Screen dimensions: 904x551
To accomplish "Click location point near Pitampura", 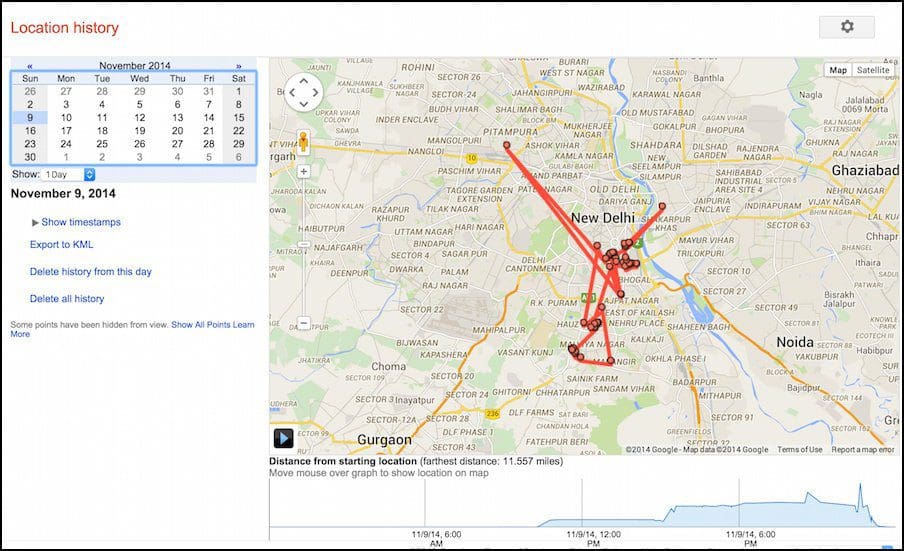I will click(x=507, y=145).
